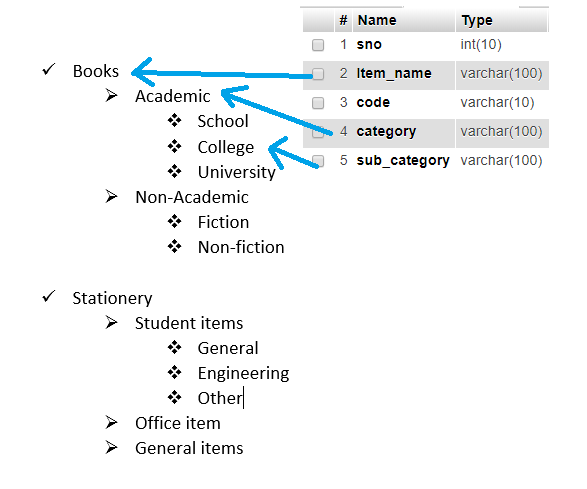
Task: Click the arrow bullet beside General items
Action: point(111,447)
